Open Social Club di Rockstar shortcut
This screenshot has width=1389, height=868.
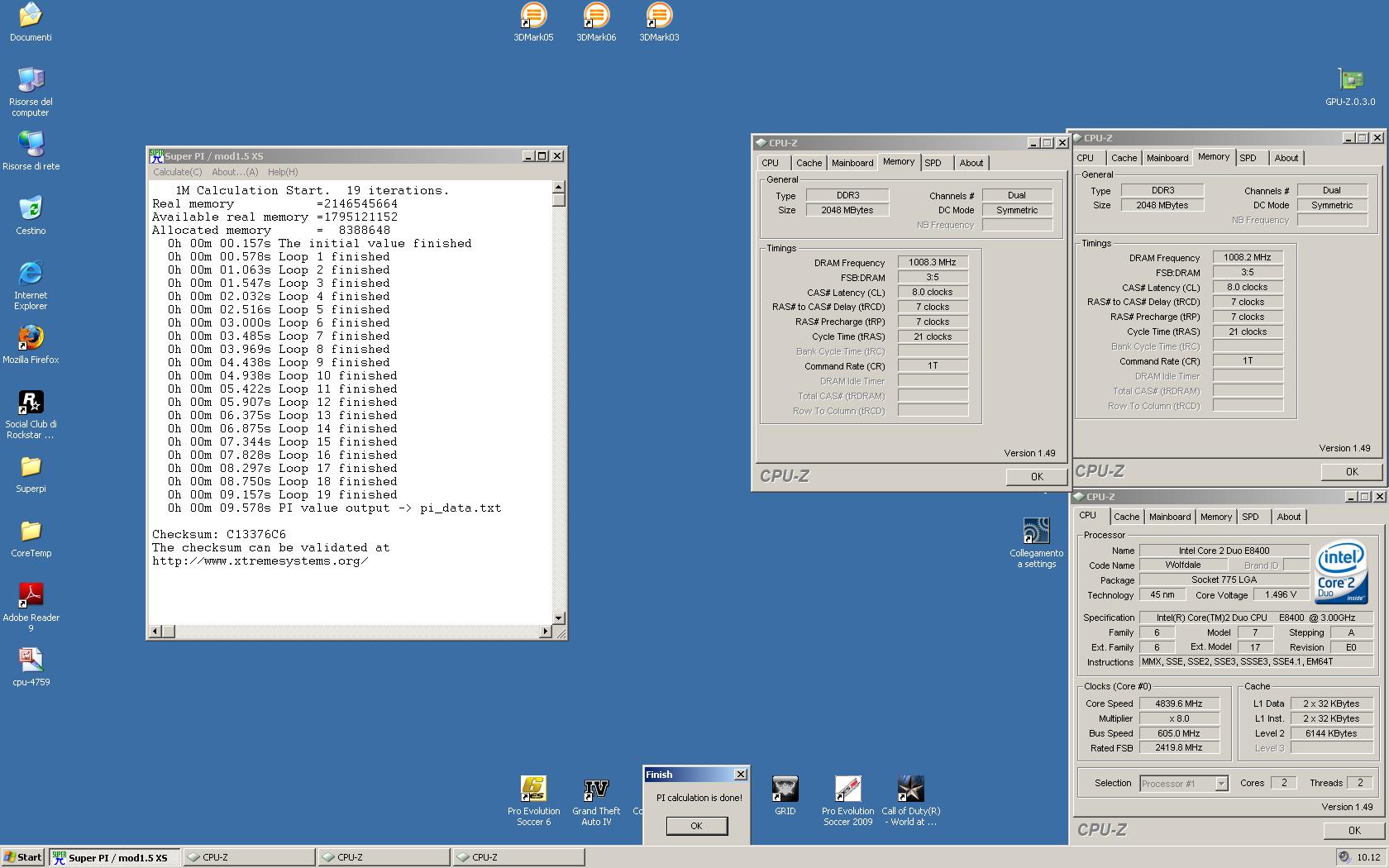[31, 413]
